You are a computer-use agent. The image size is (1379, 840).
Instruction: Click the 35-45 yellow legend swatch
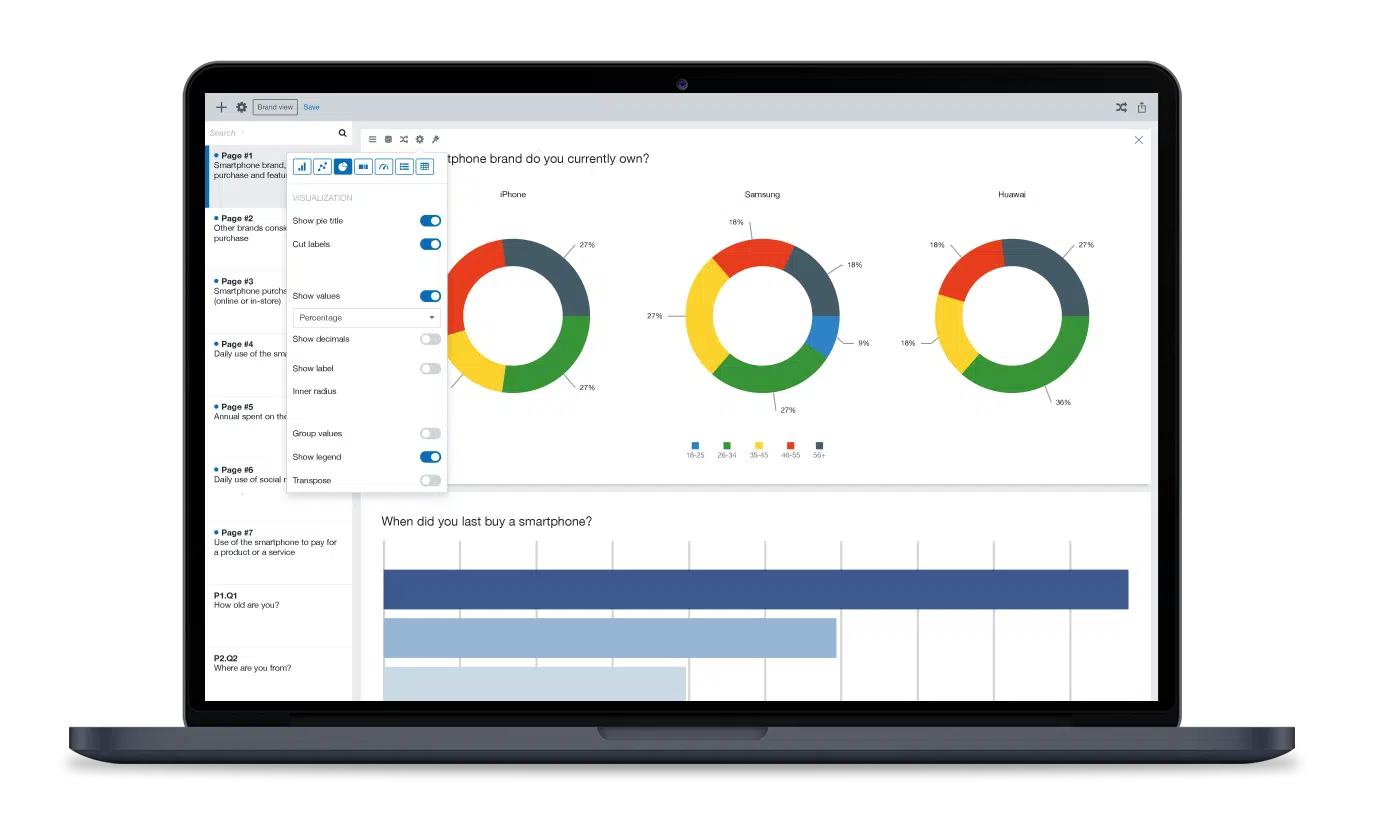759,445
